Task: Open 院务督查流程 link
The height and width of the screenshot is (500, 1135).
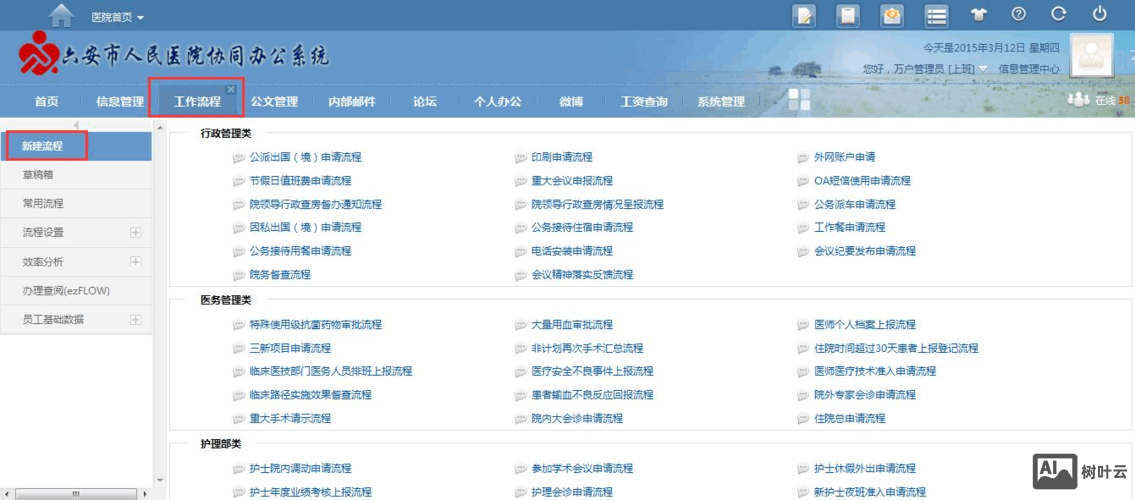Action: pos(280,275)
